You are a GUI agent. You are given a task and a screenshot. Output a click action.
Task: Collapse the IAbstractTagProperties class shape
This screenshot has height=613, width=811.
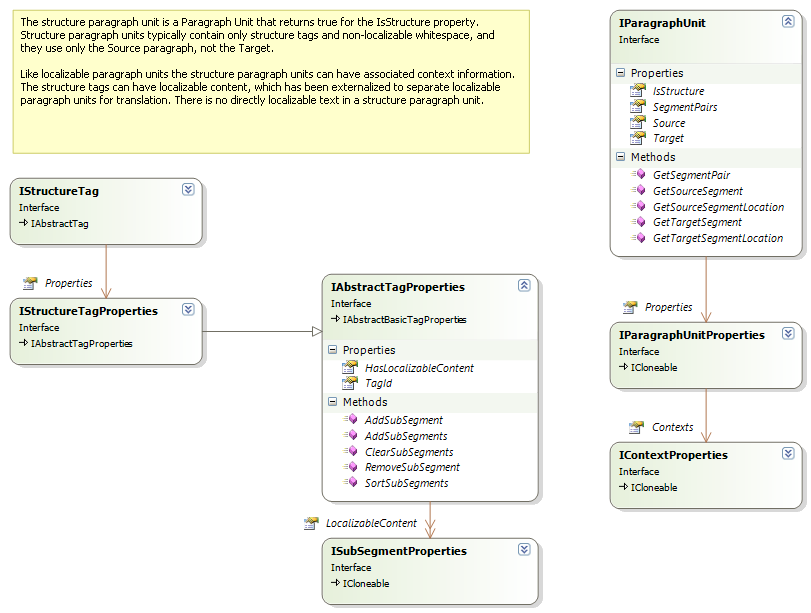(524, 286)
